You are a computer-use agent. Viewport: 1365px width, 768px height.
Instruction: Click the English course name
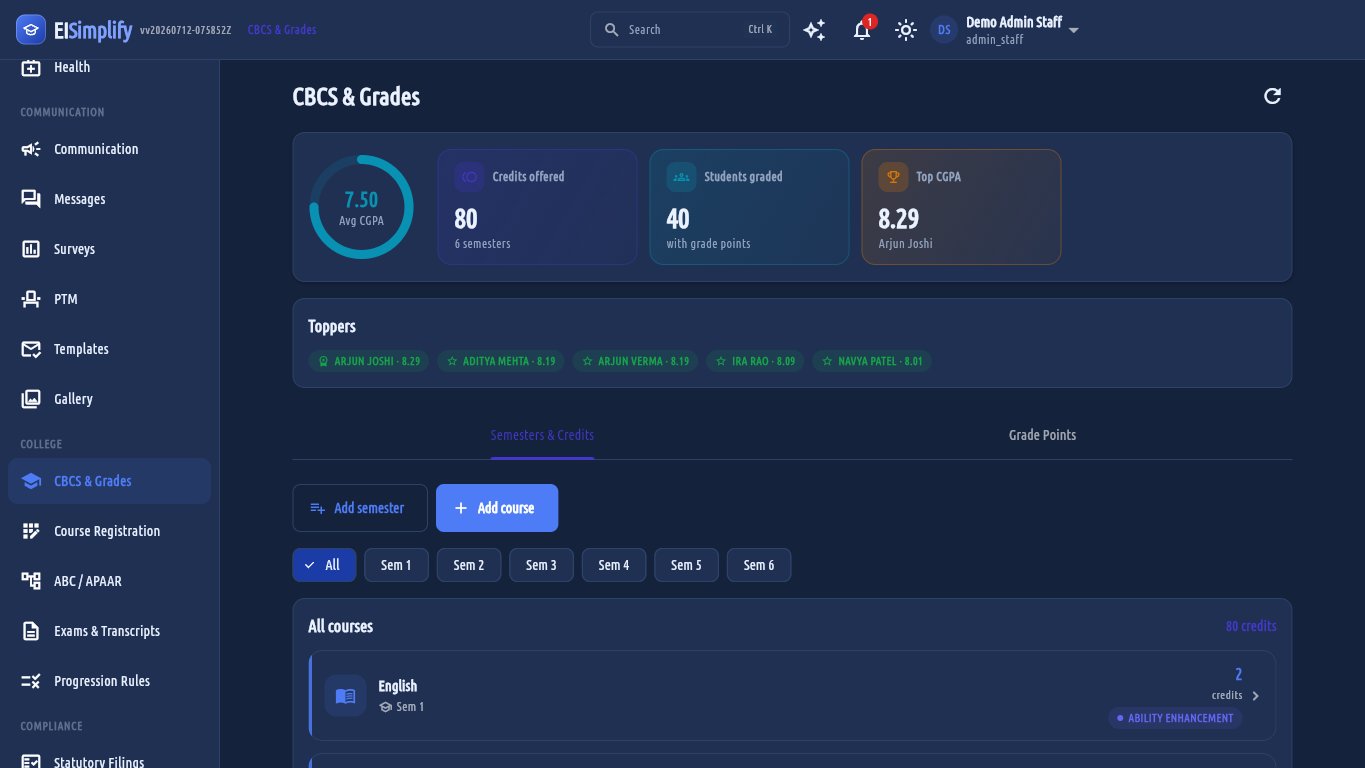(x=398, y=686)
